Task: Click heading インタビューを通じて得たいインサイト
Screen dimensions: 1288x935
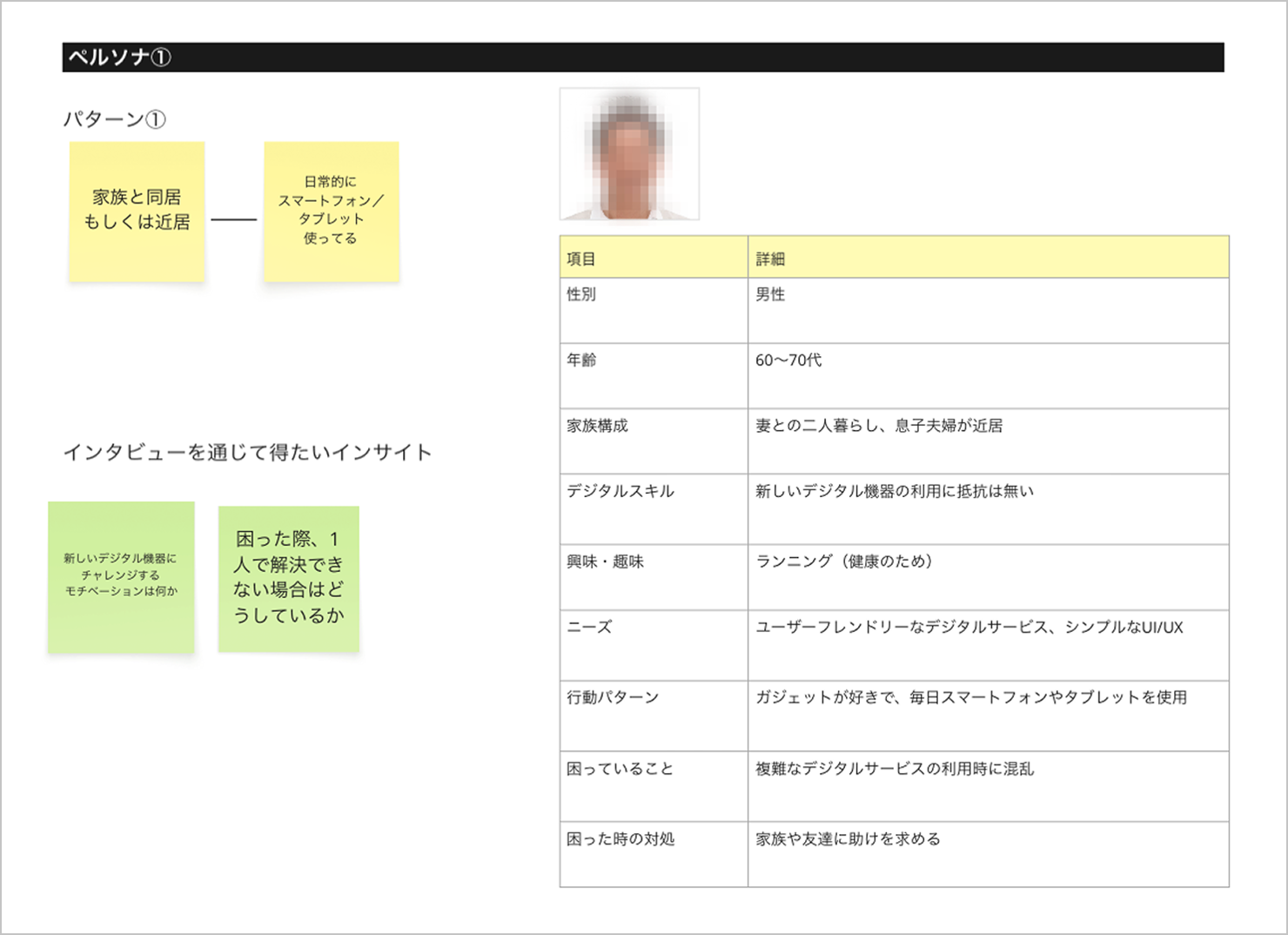Action: 247,453
